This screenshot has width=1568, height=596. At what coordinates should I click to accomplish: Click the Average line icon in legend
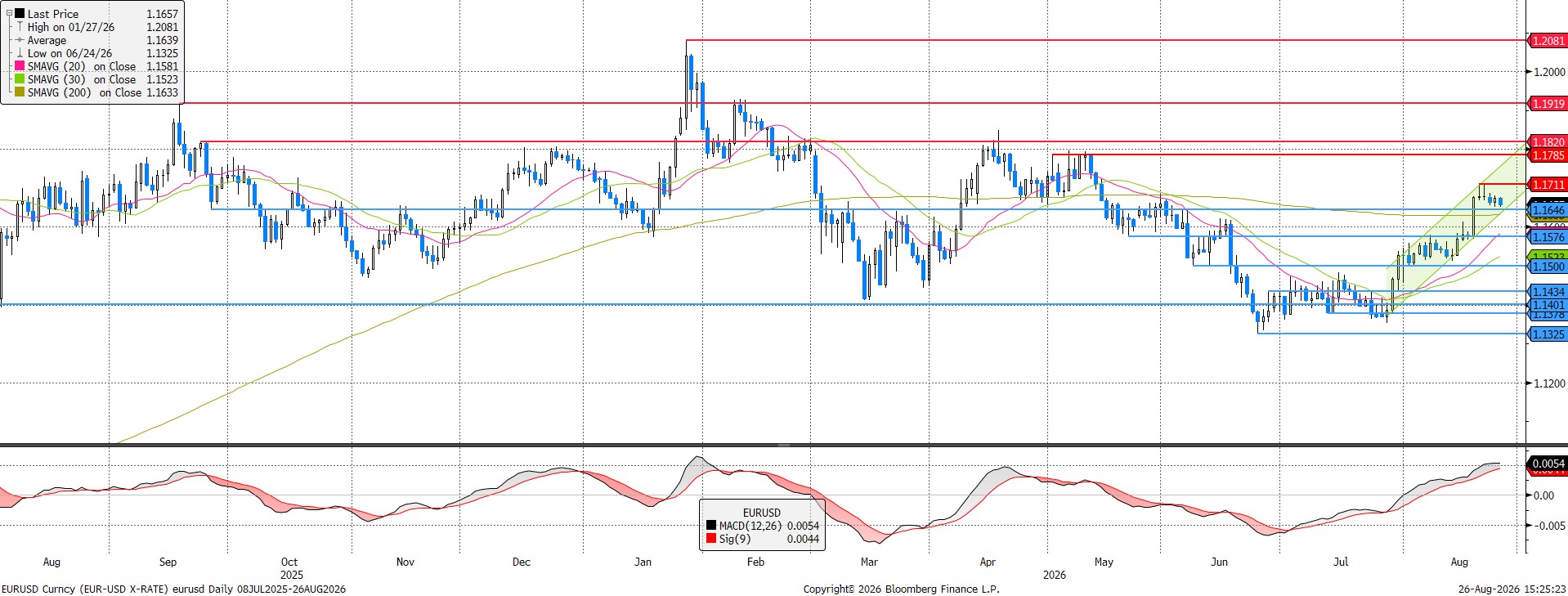[20, 40]
